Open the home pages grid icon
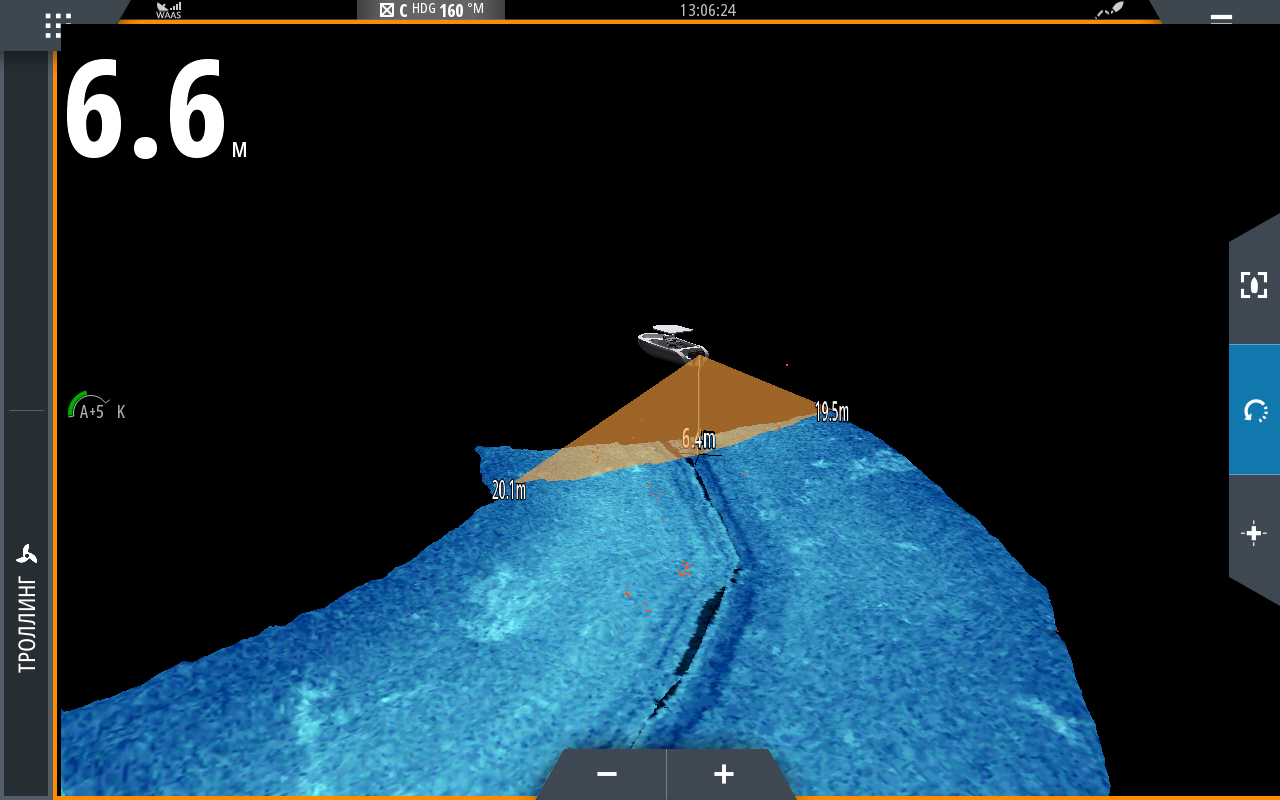Image resolution: width=1280 pixels, height=800 pixels. [58, 26]
